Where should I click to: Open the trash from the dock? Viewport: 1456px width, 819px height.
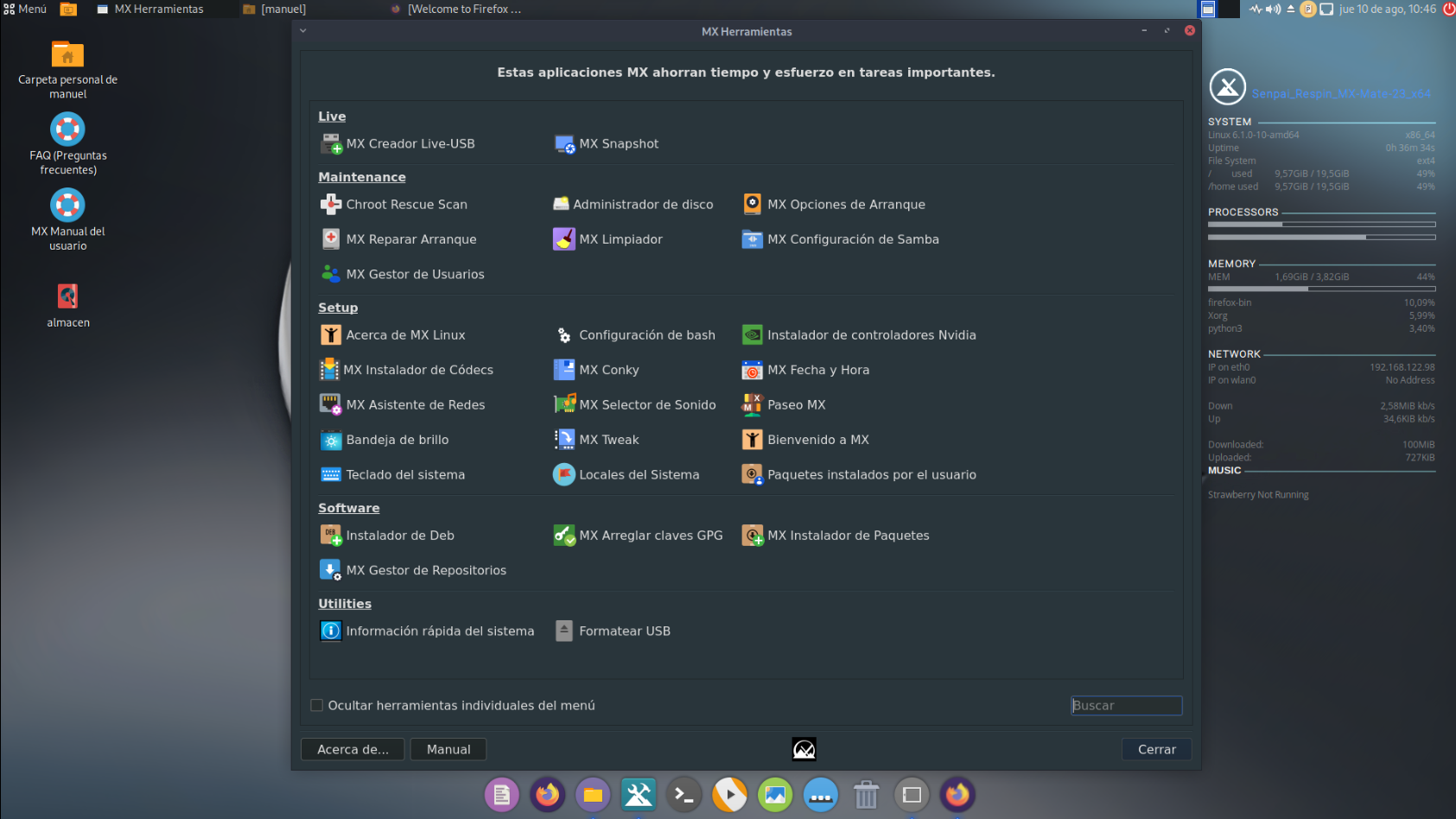click(866, 795)
